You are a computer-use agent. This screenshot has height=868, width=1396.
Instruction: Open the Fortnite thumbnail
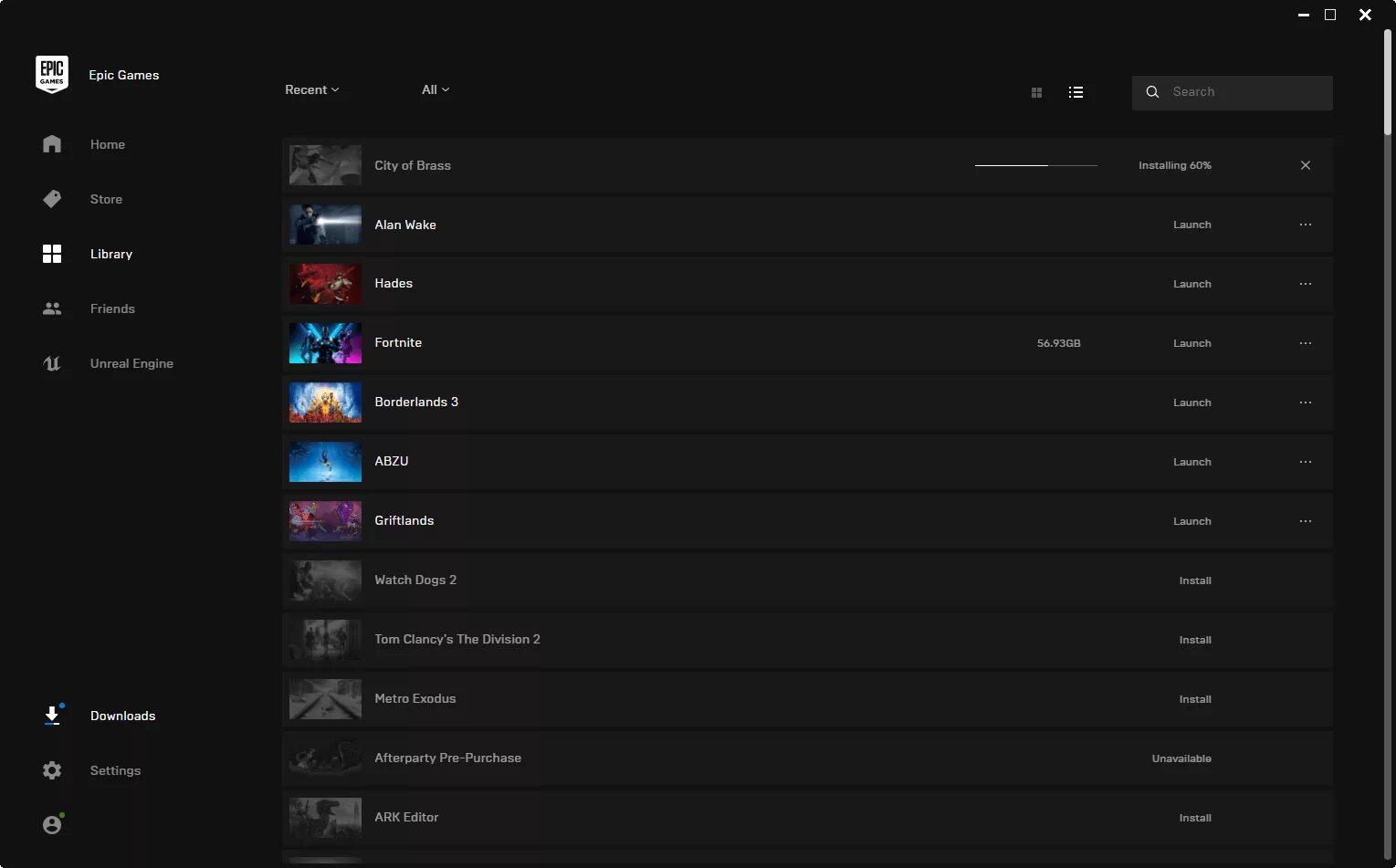click(x=325, y=343)
